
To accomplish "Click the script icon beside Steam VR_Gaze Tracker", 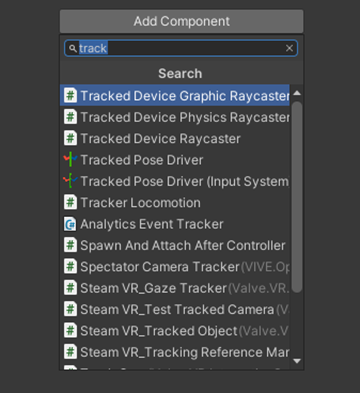I will (70, 288).
